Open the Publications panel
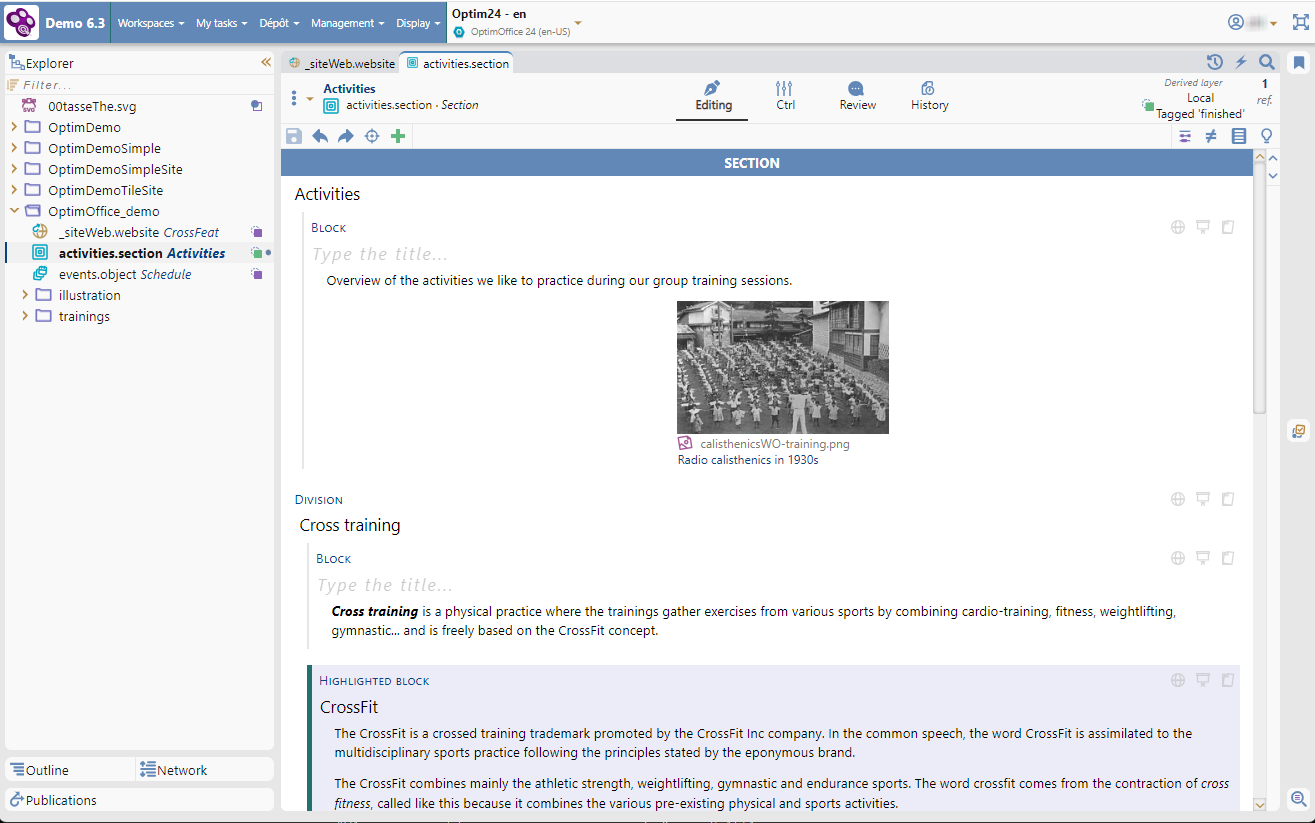 60,800
